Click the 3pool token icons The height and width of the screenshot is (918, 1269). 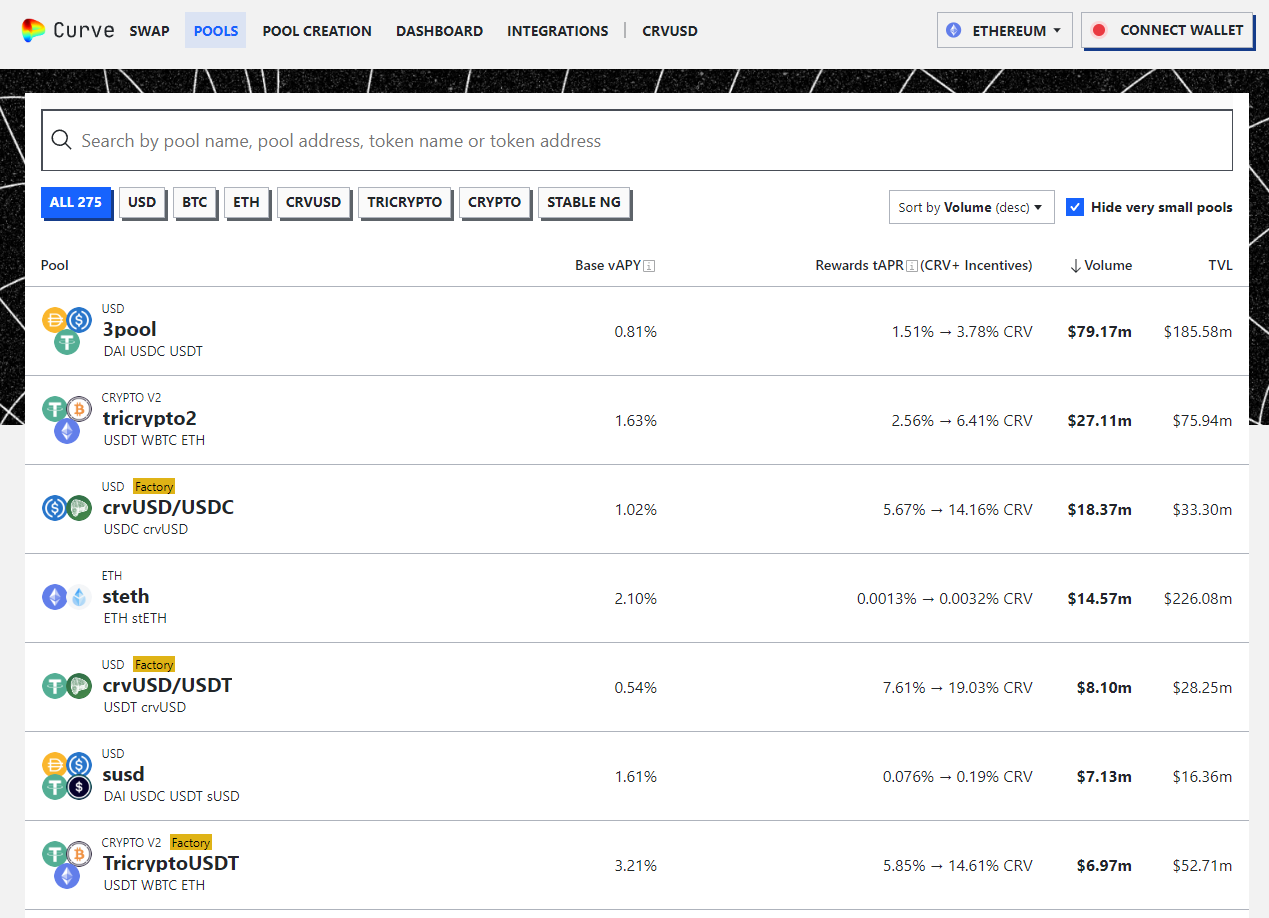coord(67,331)
